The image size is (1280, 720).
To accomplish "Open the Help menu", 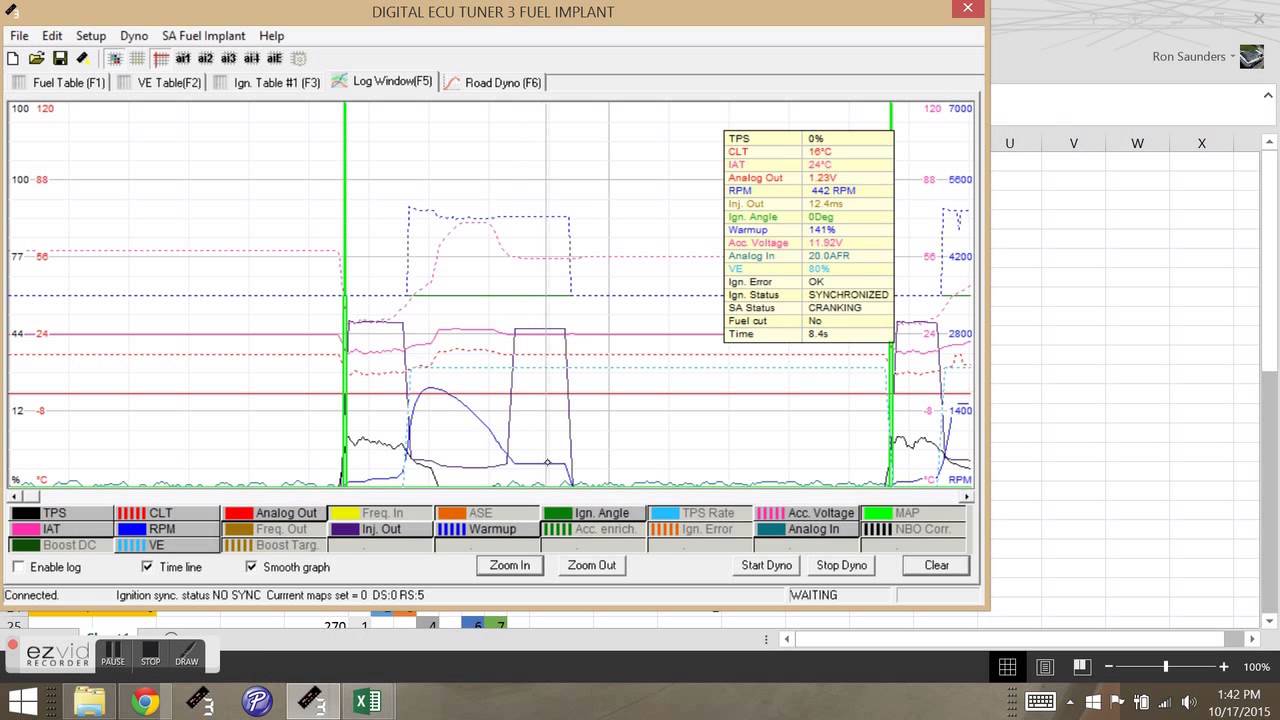I will tap(271, 35).
